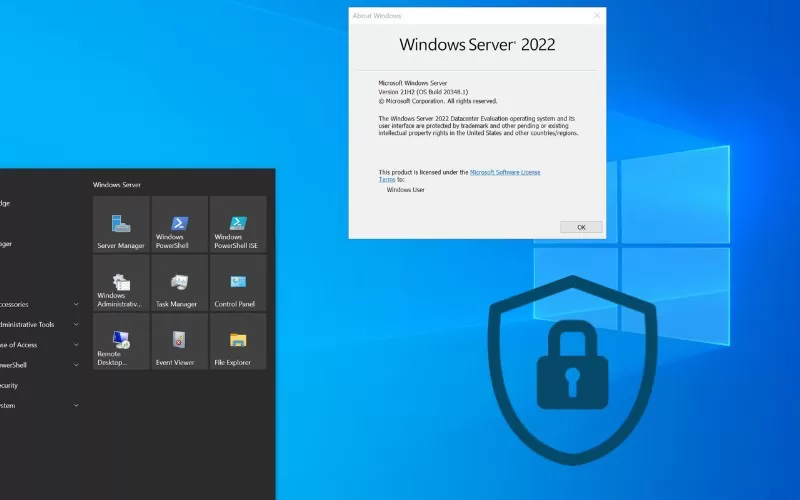This screenshot has width=800, height=500.
Task: Expand the Ease of Access folder chevron
Action: pos(76,345)
